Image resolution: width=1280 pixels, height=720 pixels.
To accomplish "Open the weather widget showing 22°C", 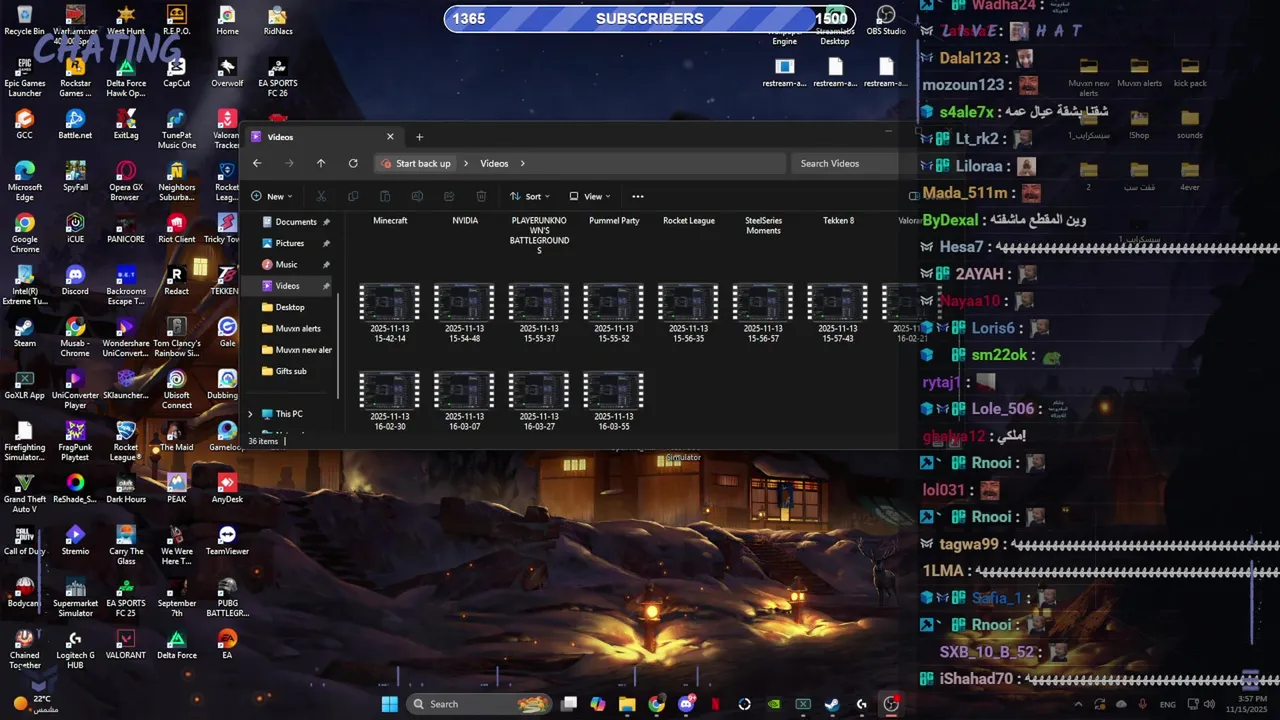I will click(36, 704).
